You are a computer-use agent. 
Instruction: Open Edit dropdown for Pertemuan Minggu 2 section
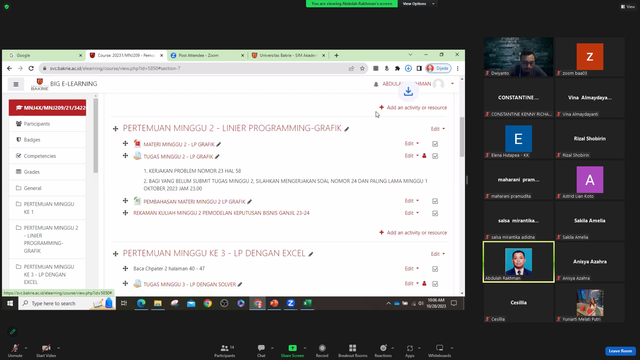438,129
